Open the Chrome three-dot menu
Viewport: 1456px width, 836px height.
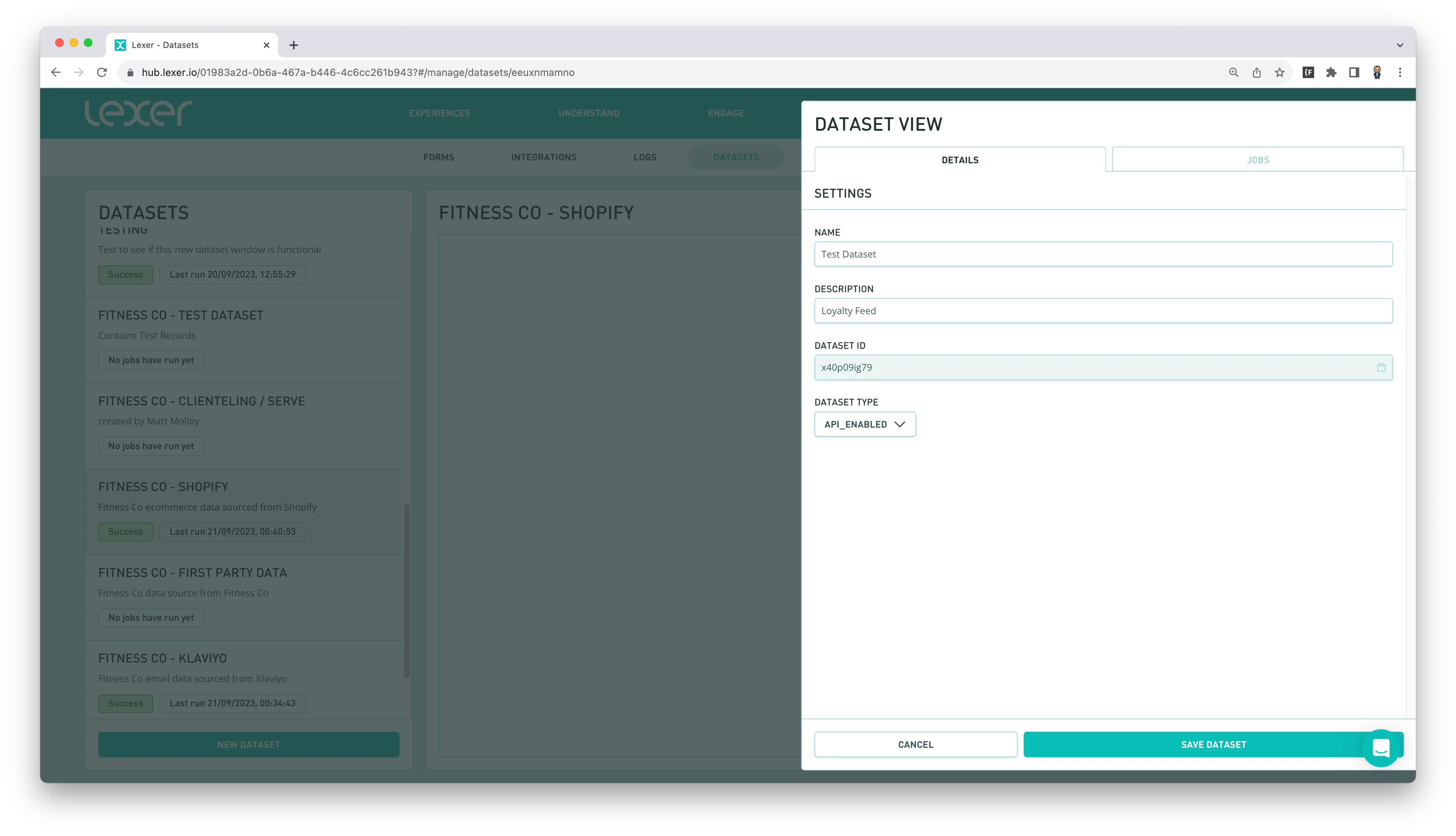[x=1400, y=72]
